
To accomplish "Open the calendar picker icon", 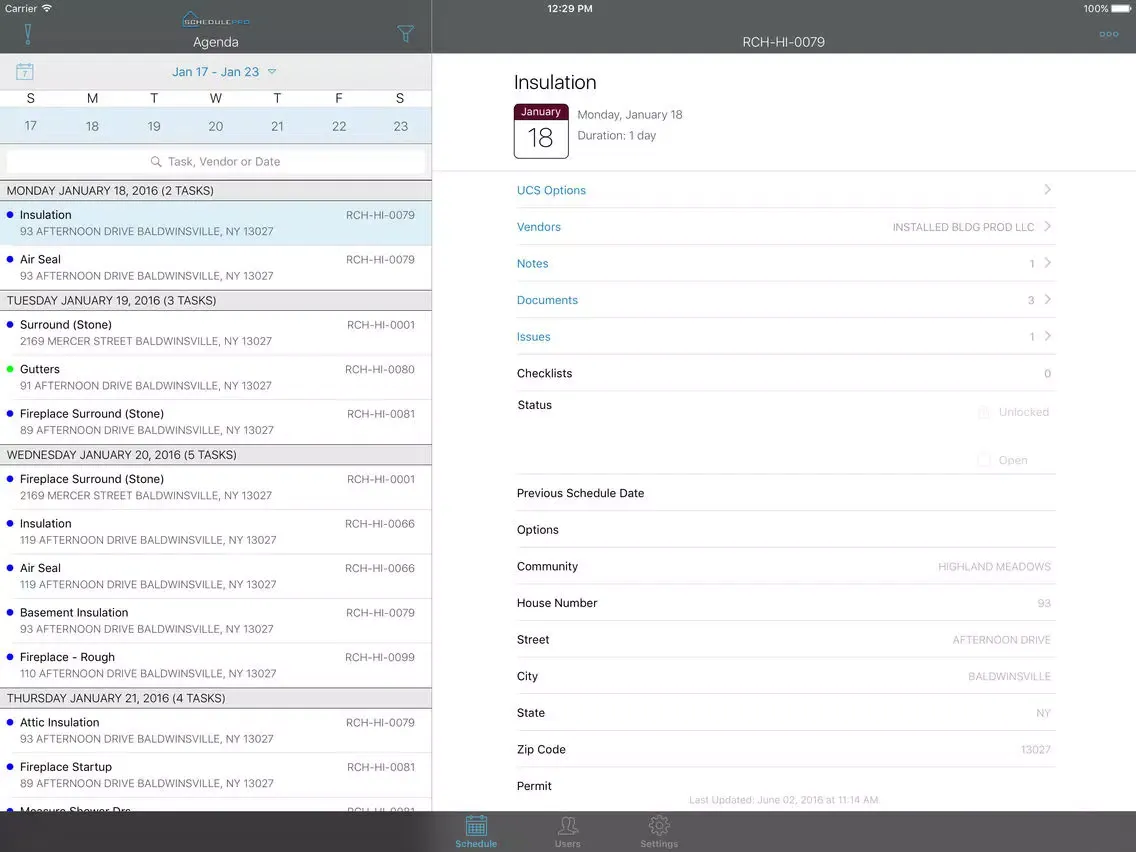I will (25, 72).
